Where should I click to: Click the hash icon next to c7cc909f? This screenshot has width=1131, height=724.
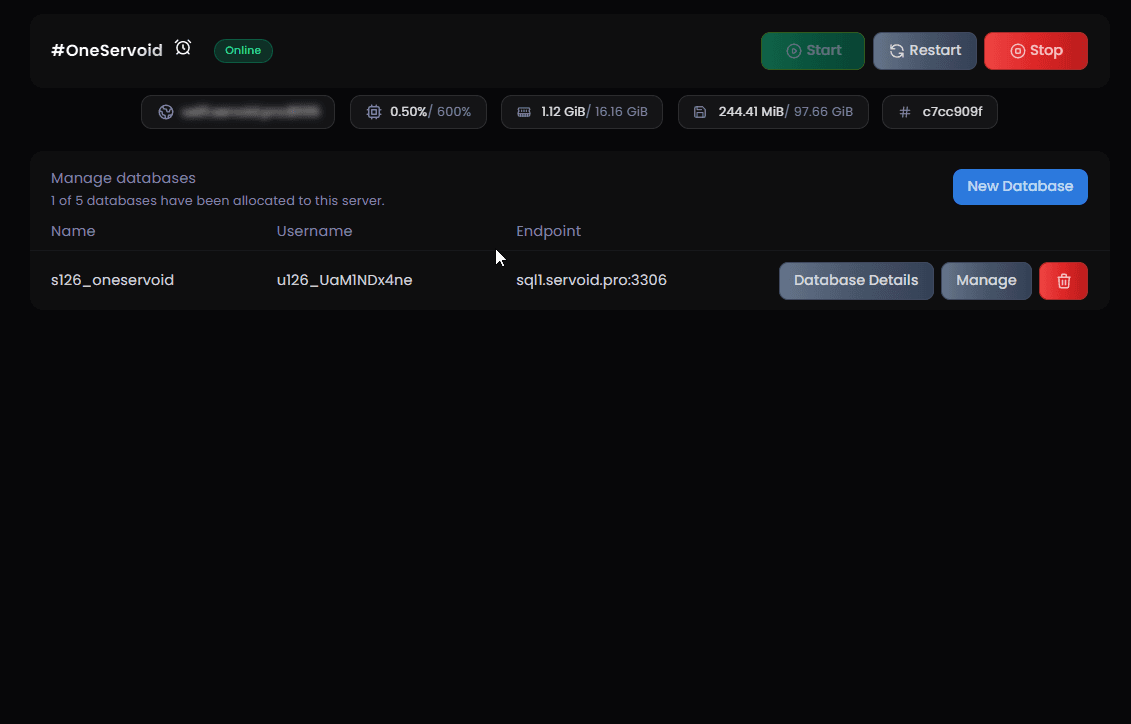905,112
